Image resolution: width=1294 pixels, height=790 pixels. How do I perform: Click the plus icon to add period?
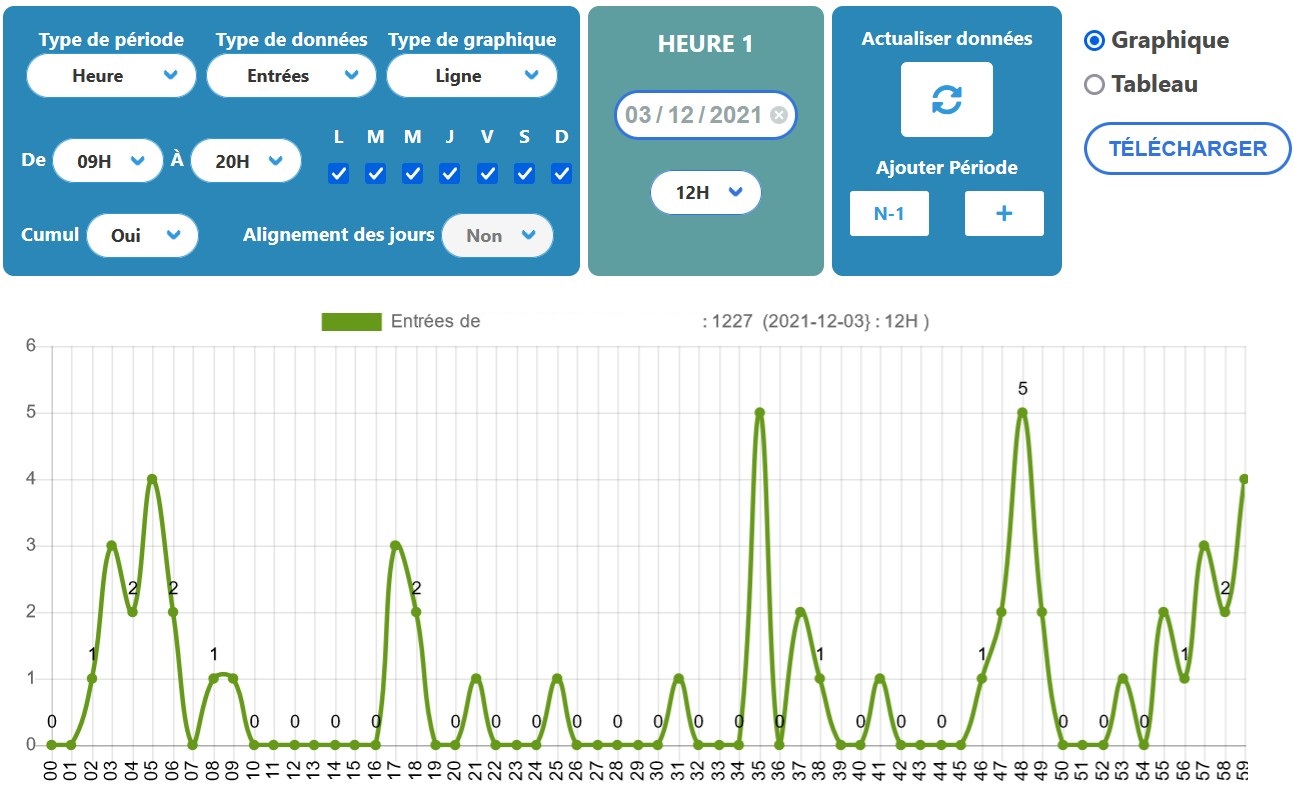pos(1004,213)
